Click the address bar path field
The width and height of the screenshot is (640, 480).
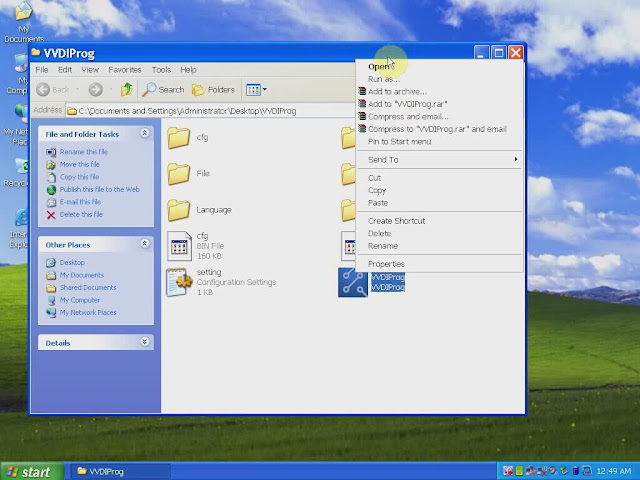tap(210, 111)
